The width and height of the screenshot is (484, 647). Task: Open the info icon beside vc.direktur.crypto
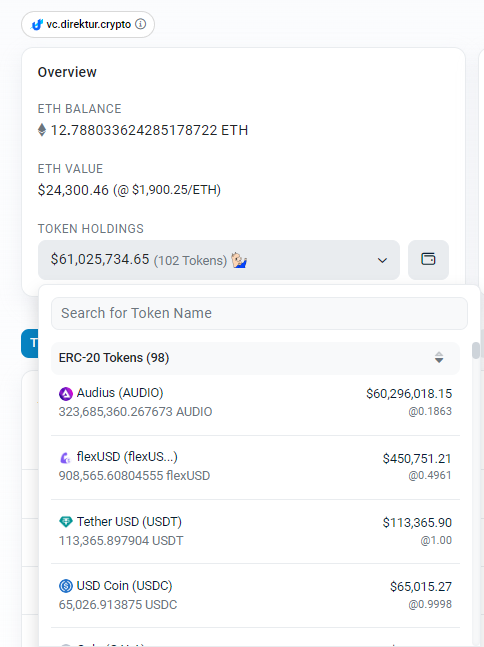point(140,24)
